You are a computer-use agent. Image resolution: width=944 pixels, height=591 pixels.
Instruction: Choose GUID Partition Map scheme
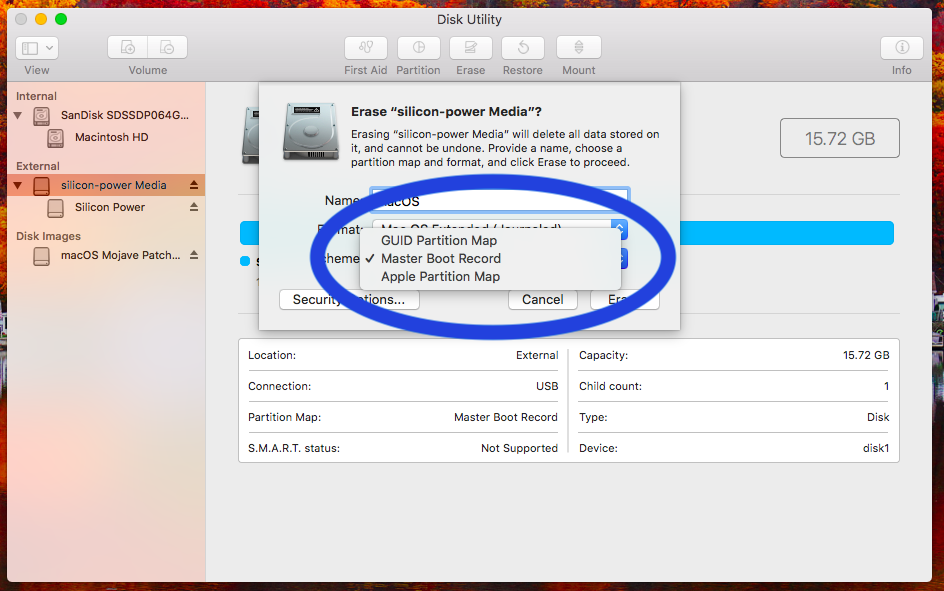pos(439,241)
